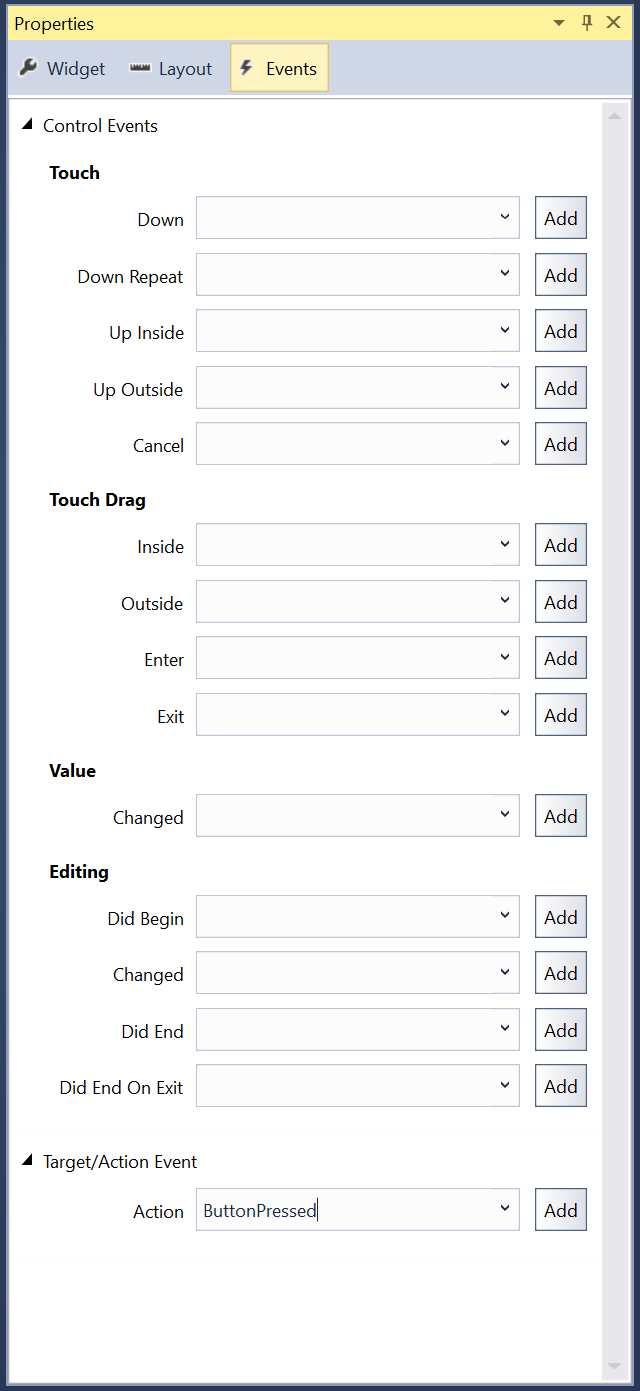Viewport: 640px width, 1391px height.
Task: Open the Action combo box dropdown
Action: [x=506, y=1209]
